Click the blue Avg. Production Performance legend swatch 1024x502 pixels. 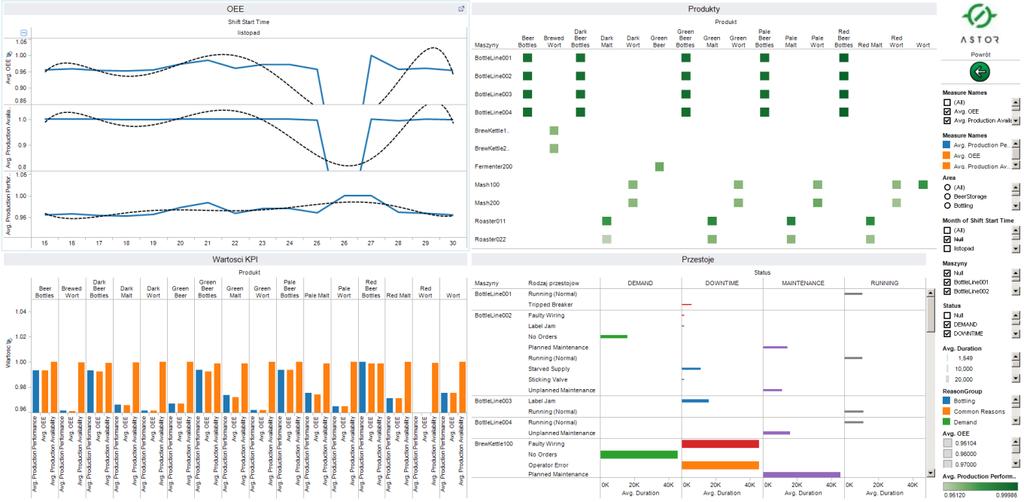[947, 145]
